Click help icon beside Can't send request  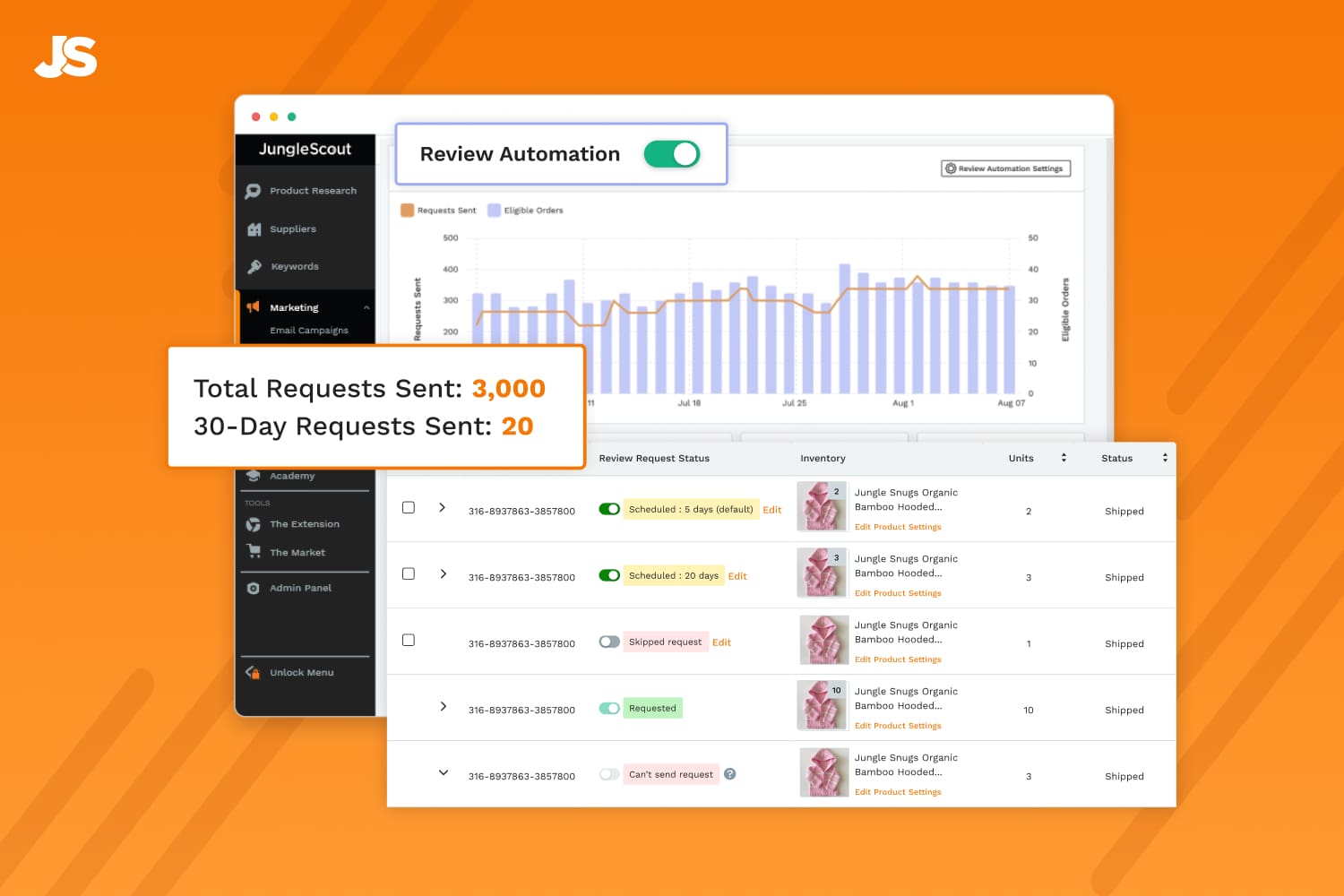point(730,774)
